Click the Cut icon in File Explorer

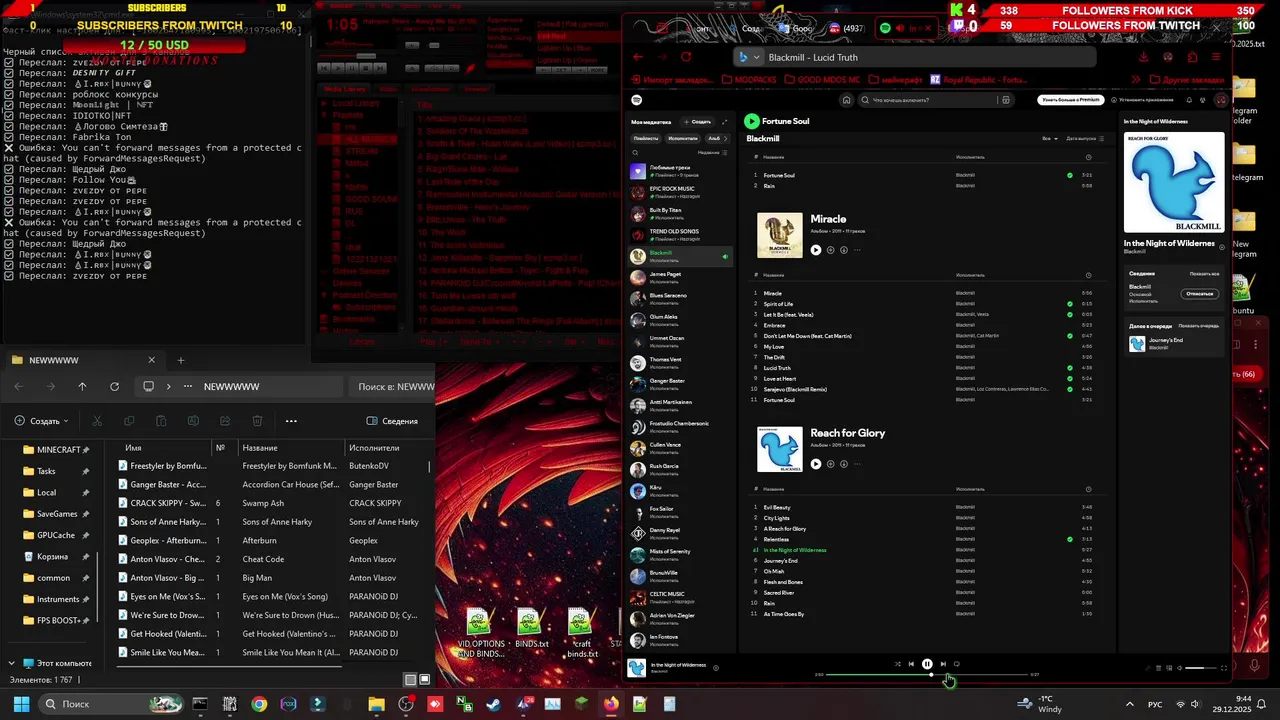(x=97, y=421)
